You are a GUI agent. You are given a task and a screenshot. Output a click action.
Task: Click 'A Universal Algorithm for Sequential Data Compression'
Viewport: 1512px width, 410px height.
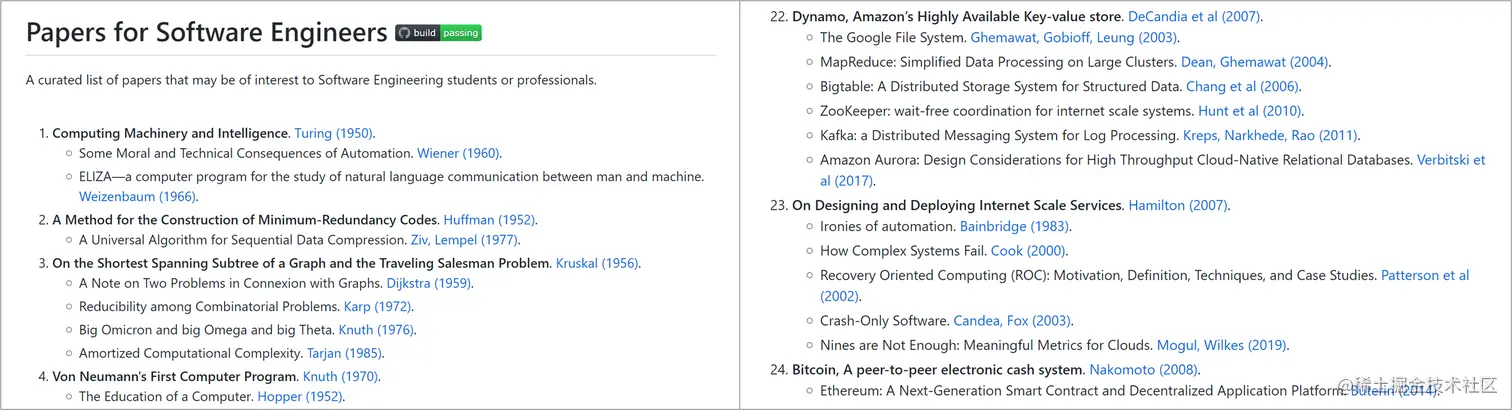pyautogui.click(x=242, y=240)
